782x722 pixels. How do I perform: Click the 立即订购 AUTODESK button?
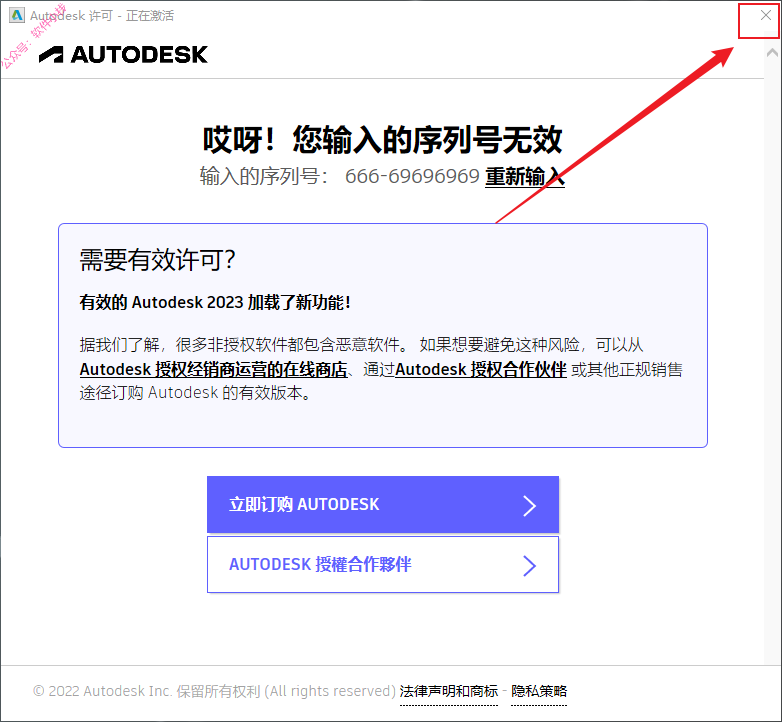383,505
